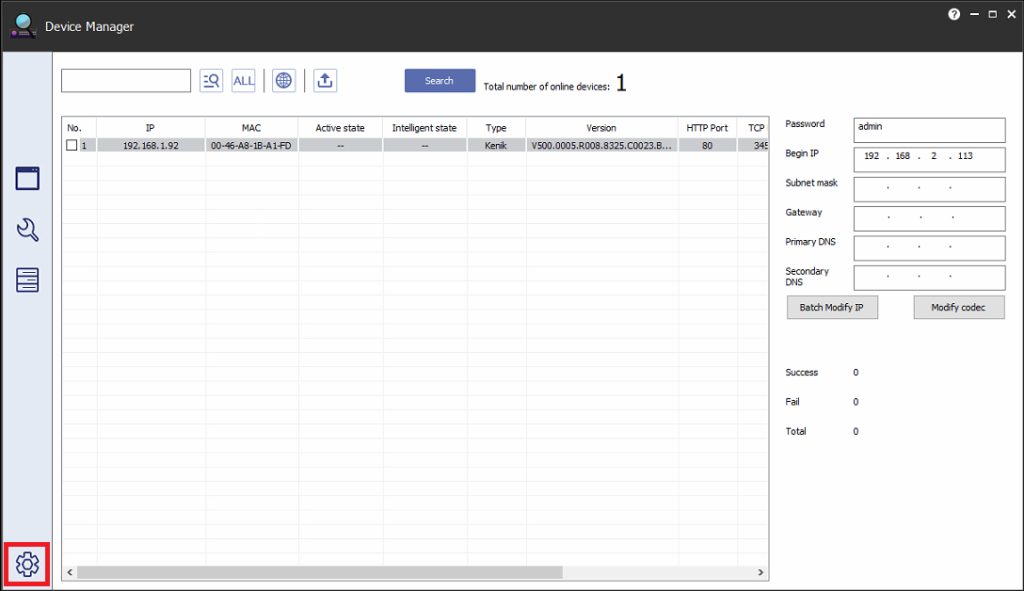
Task: Click the help question mark icon in title bar
Action: pyautogui.click(x=953, y=14)
